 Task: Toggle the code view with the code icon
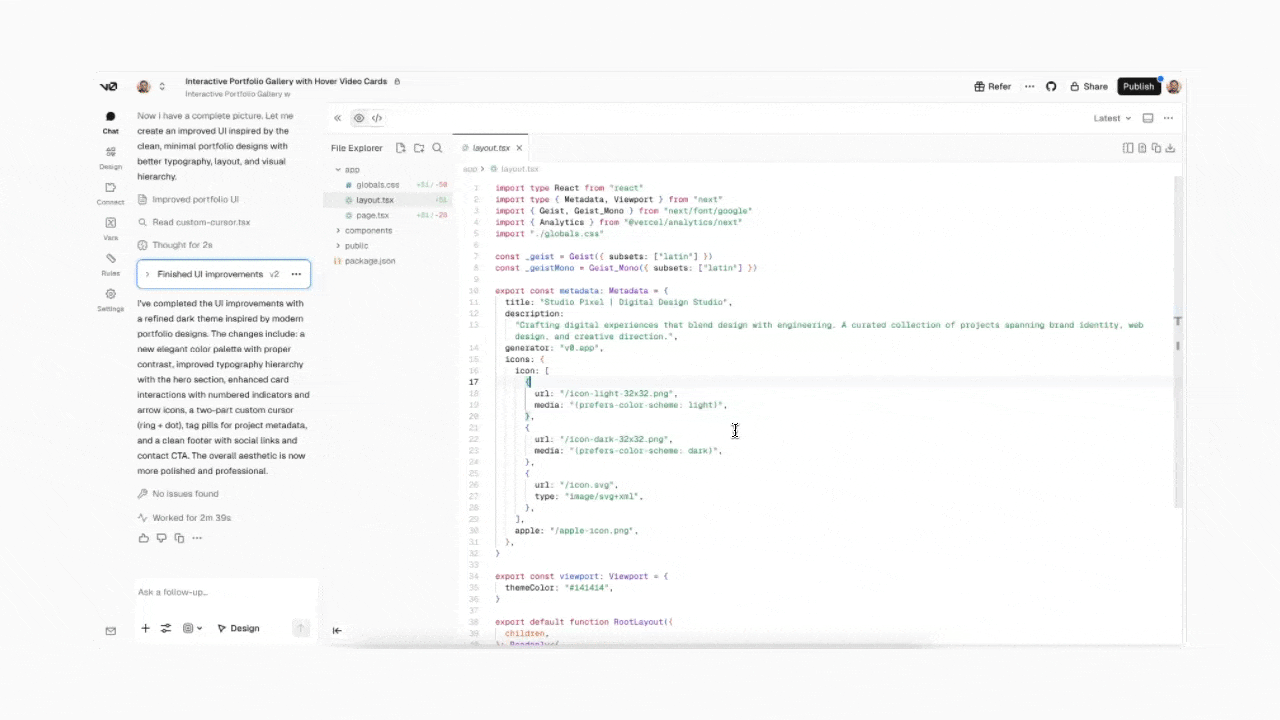click(377, 117)
